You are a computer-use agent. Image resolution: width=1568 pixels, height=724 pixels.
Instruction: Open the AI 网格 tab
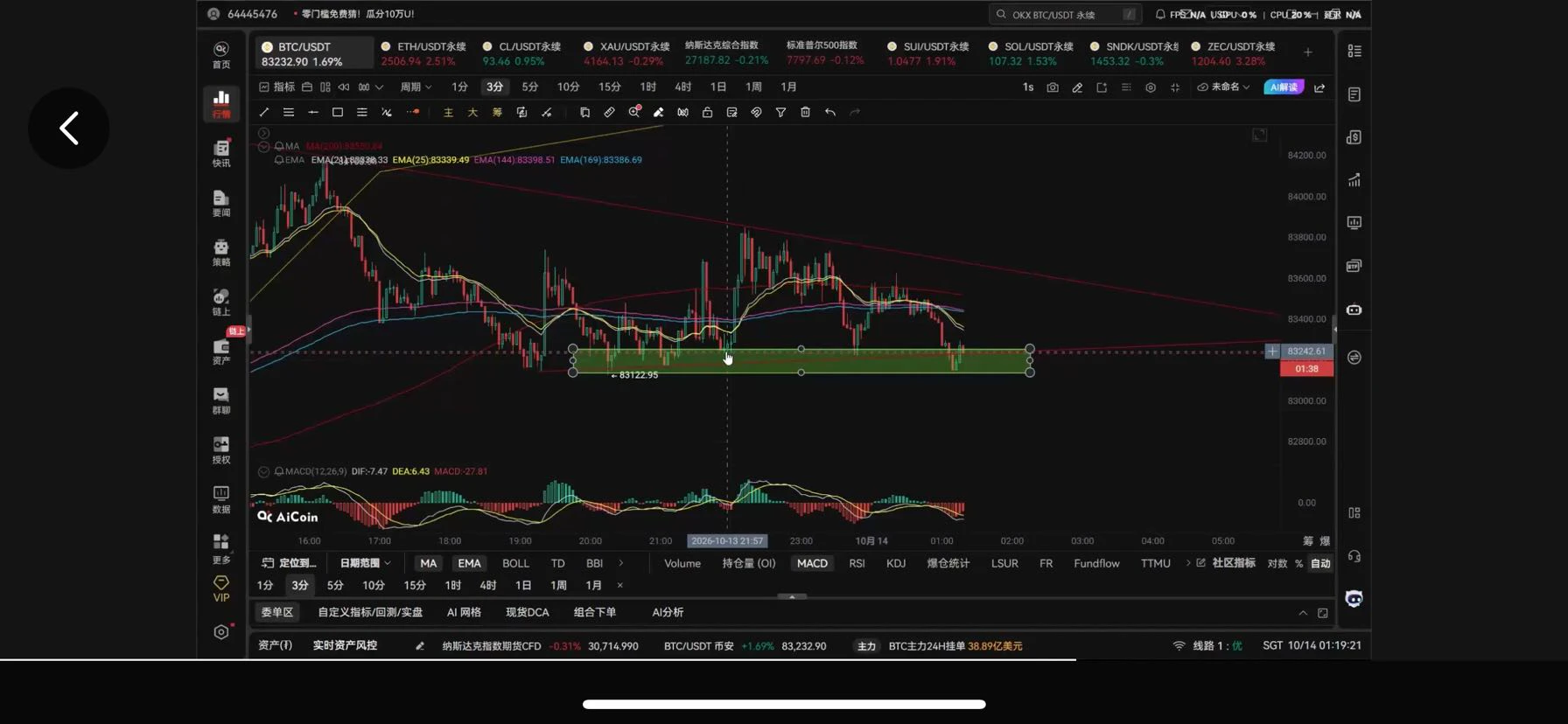point(464,612)
